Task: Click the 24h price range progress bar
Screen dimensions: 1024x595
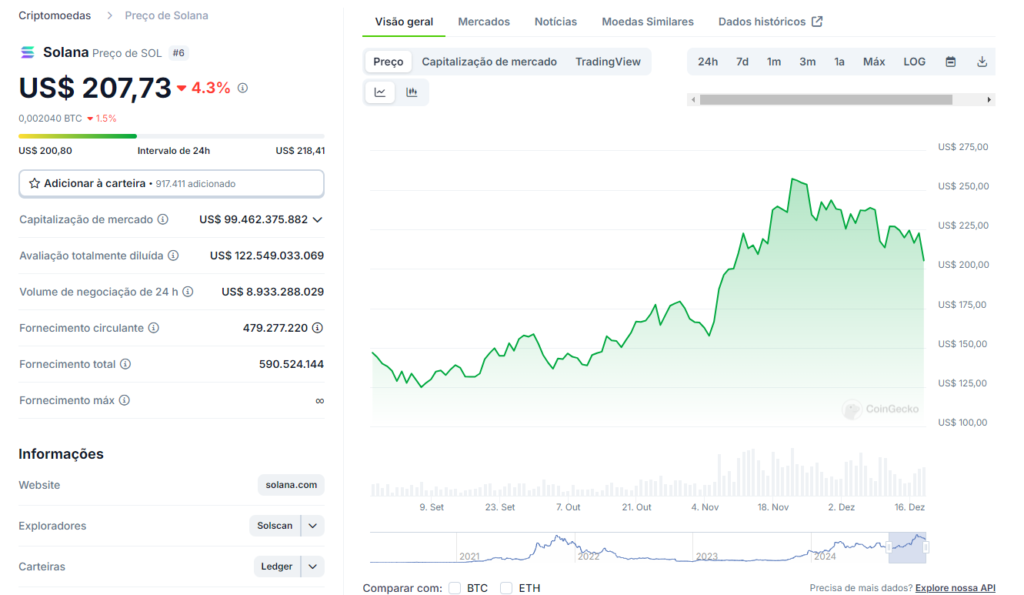Action: 171,136
